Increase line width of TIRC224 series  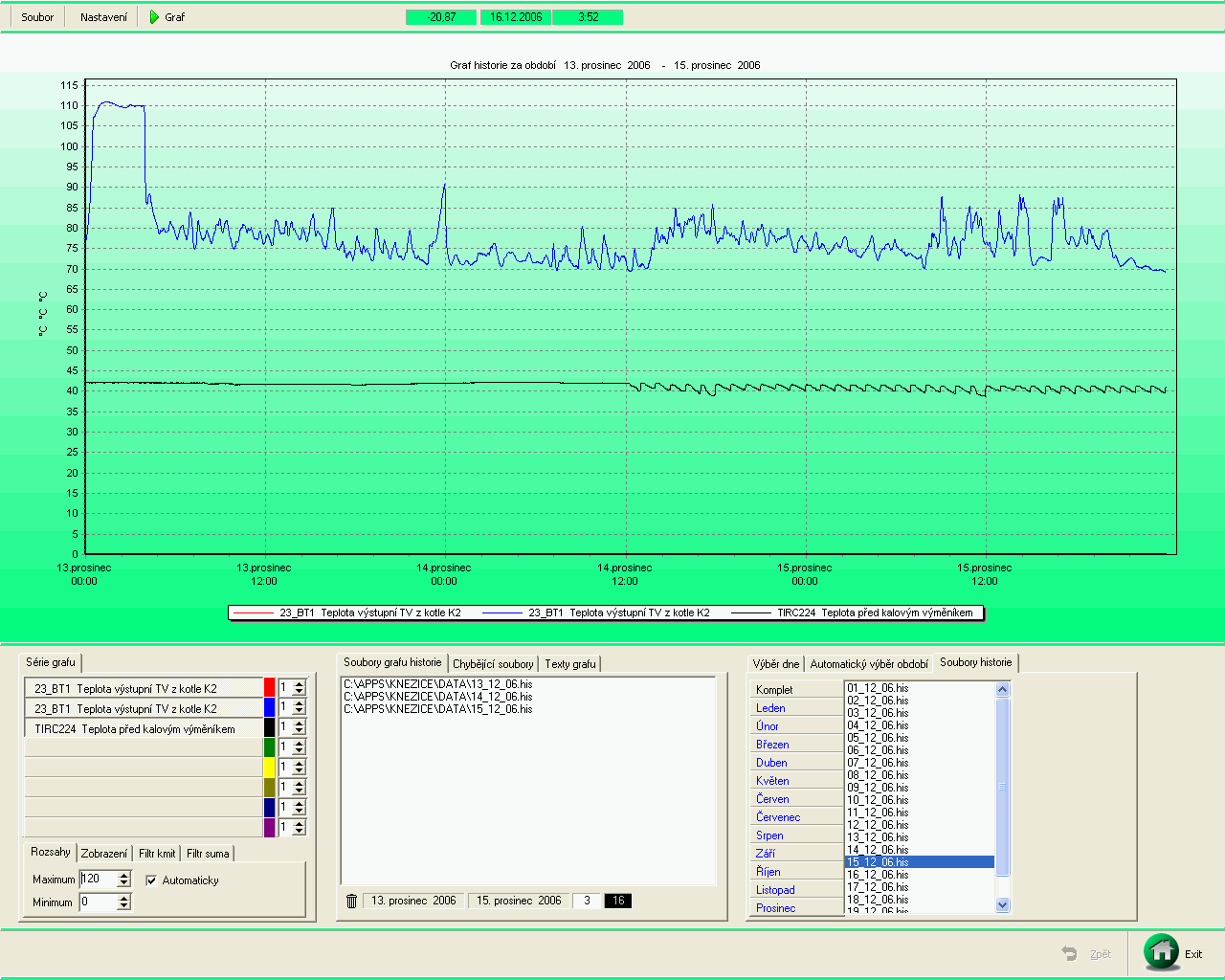click(x=300, y=724)
